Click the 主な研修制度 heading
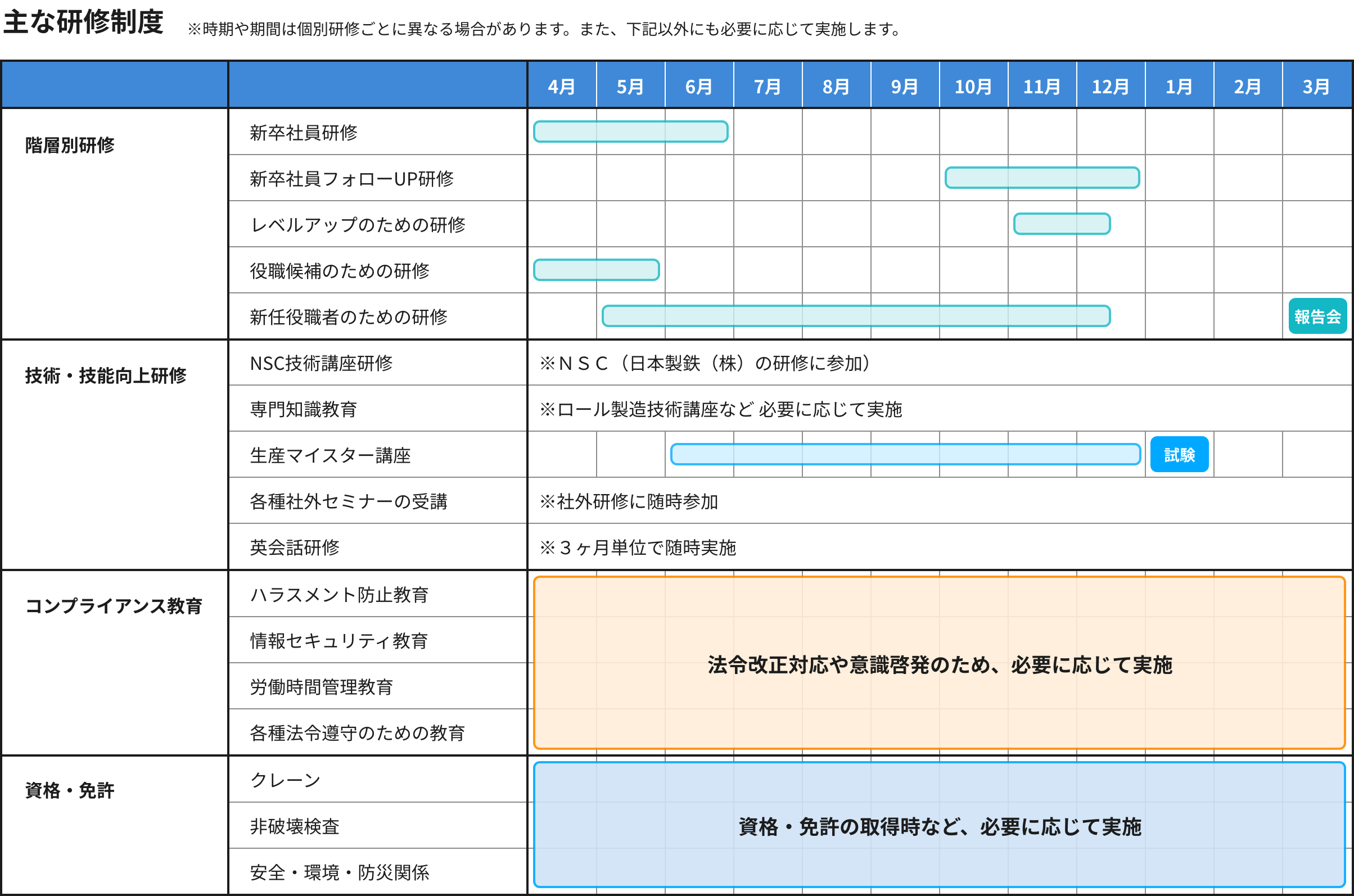 83,22
